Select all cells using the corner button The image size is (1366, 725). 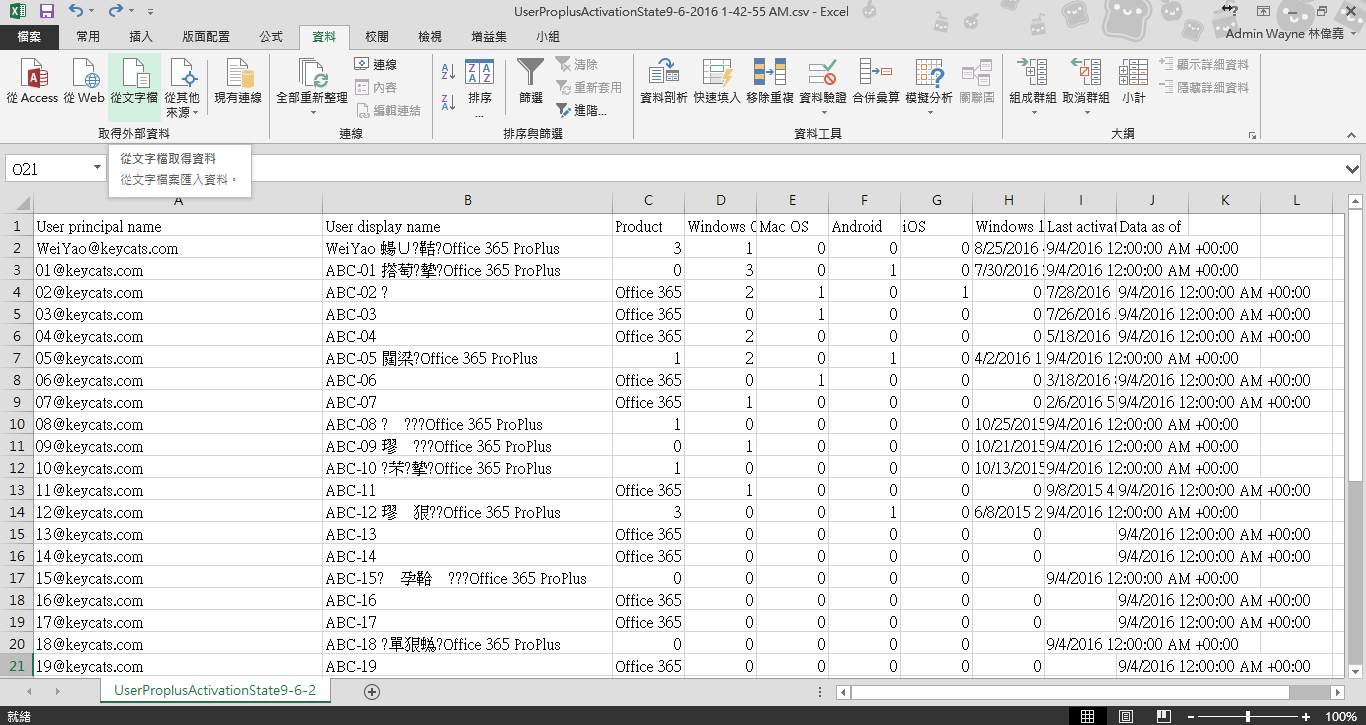click(17, 201)
